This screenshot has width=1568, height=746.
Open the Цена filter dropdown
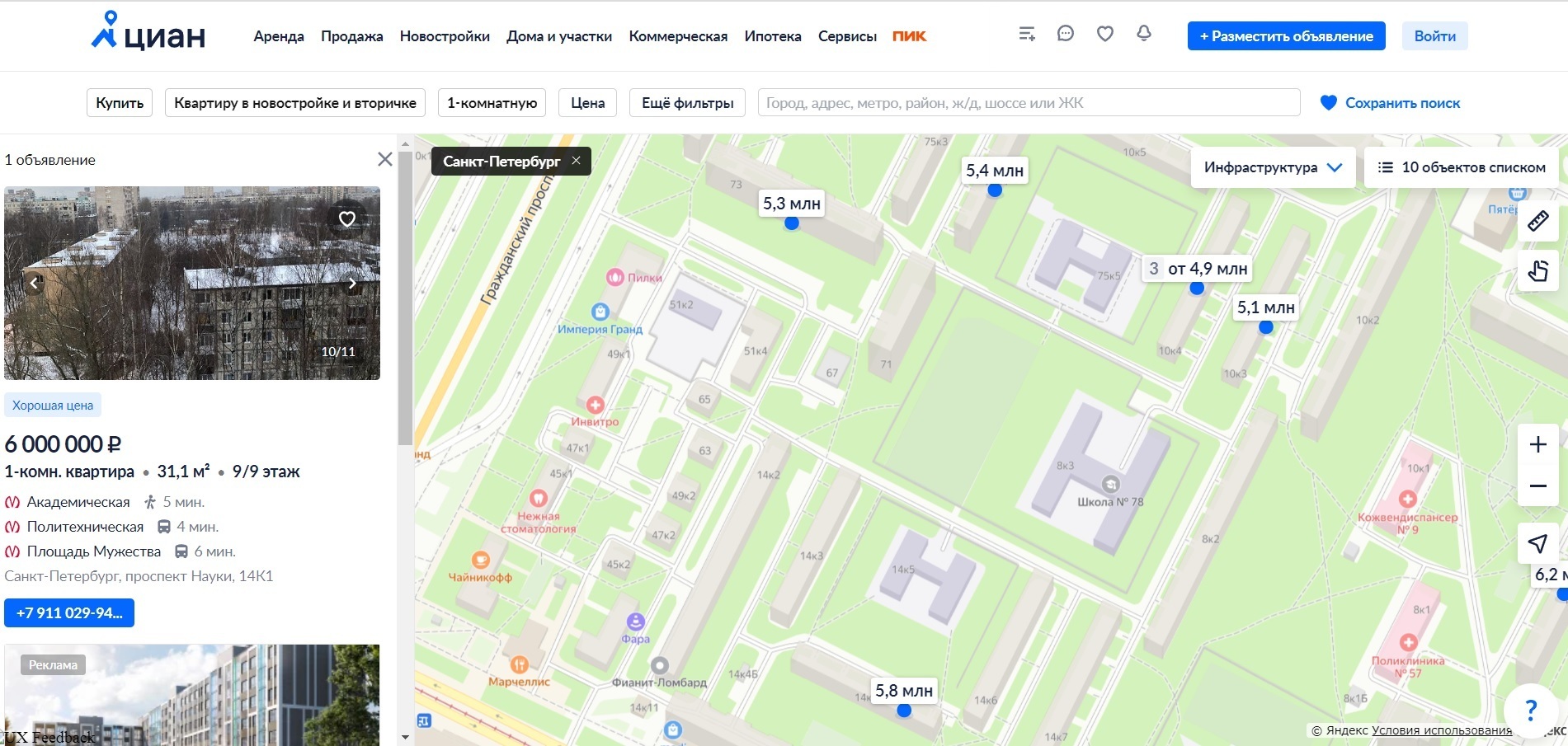coord(587,103)
